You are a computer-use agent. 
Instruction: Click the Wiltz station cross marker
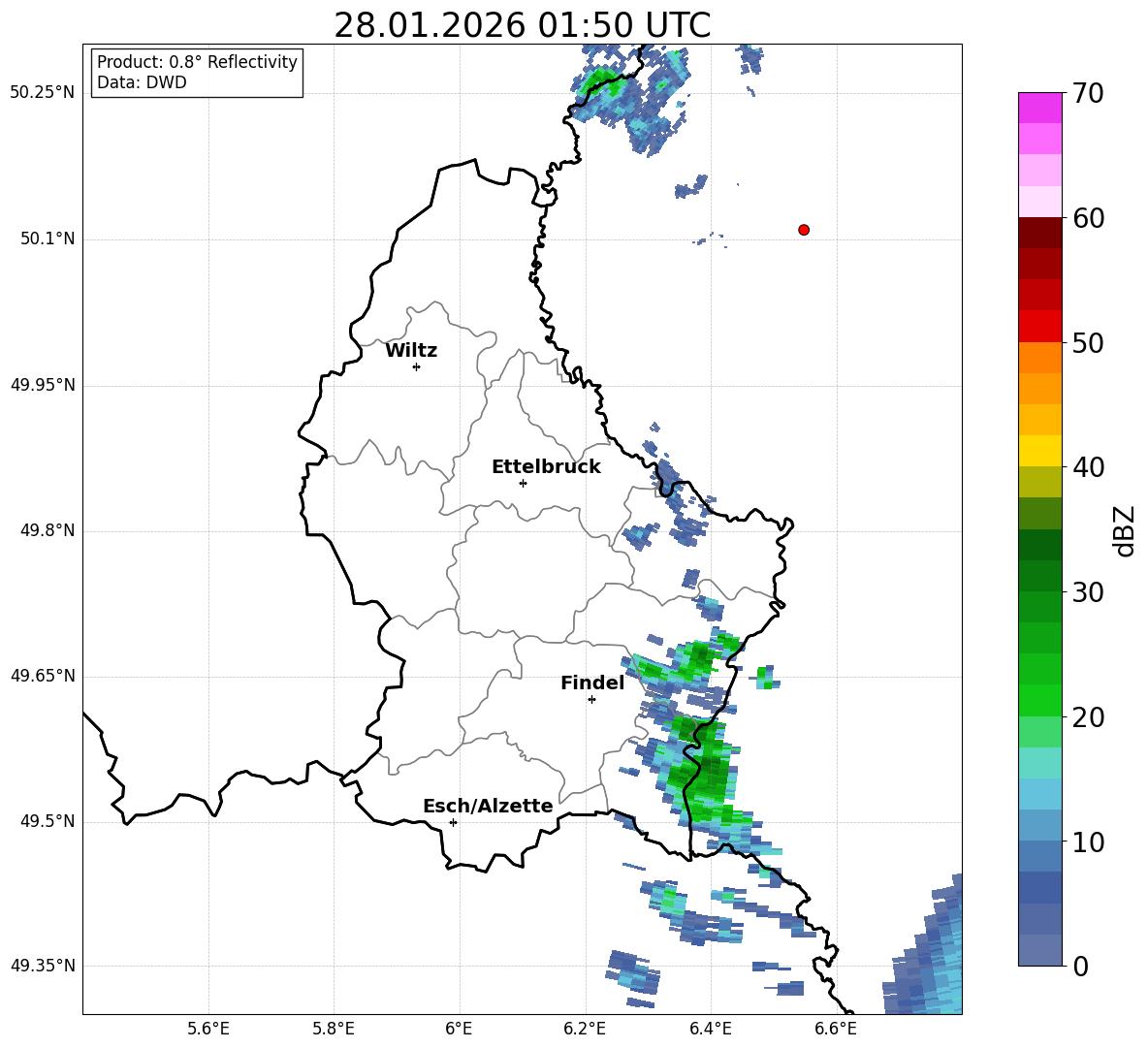coord(417,366)
